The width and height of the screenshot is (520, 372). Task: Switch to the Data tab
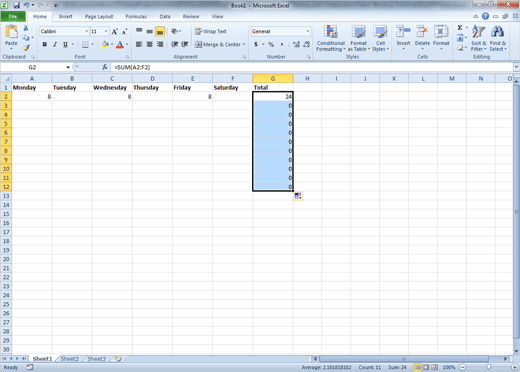point(165,16)
